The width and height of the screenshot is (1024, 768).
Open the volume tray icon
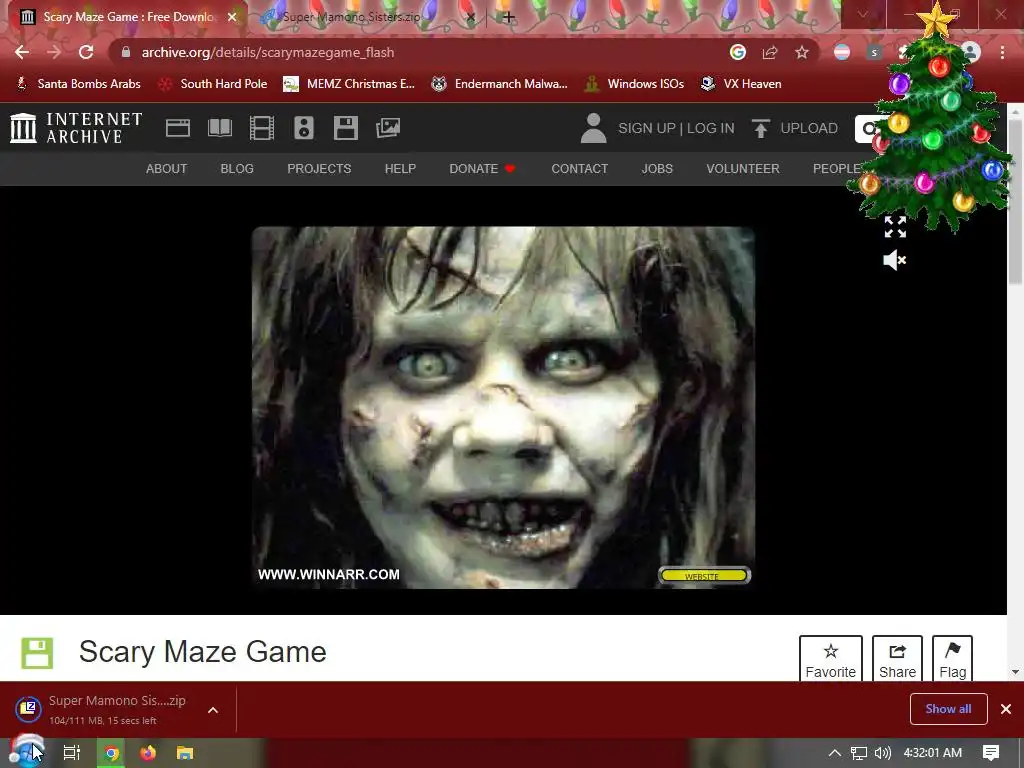[x=882, y=753]
